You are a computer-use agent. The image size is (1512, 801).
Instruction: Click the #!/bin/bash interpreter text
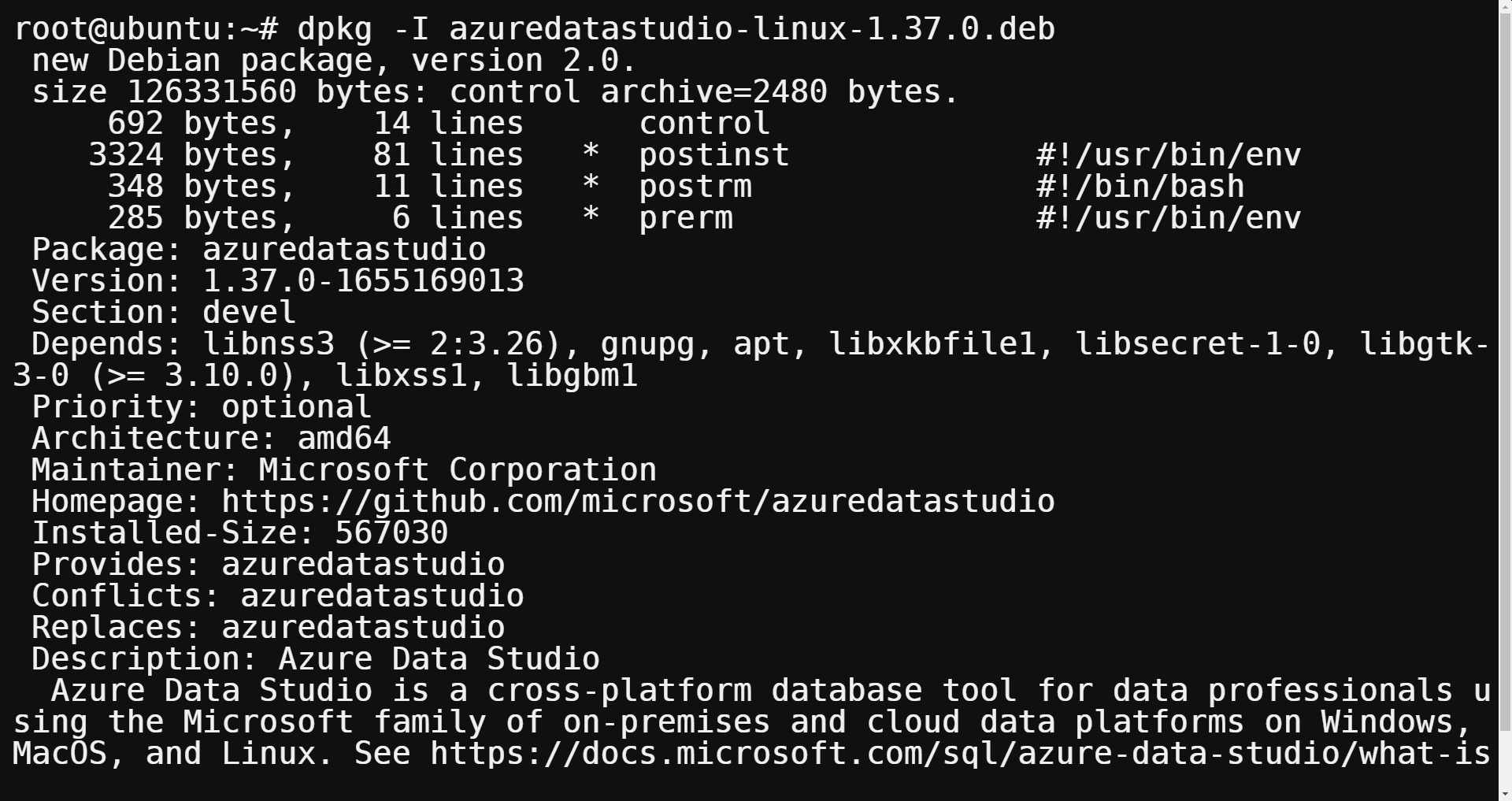click(1140, 187)
